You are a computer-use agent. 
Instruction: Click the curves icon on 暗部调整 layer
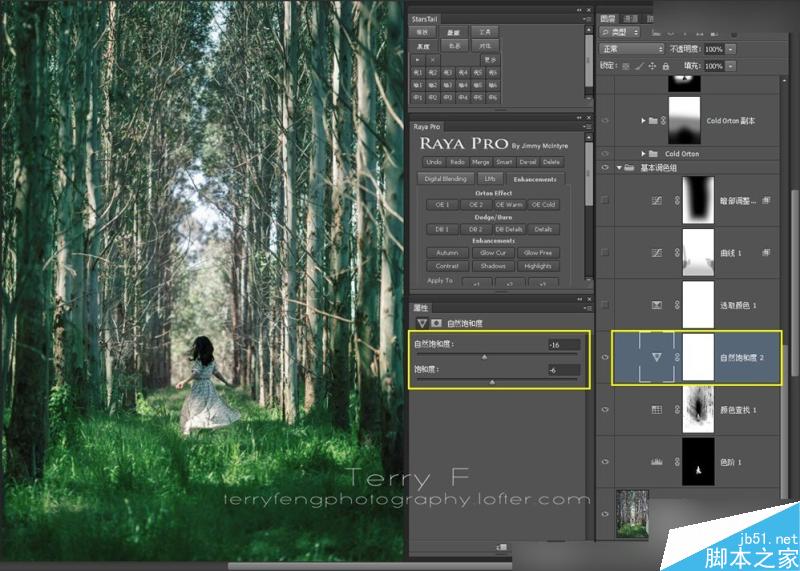point(657,201)
